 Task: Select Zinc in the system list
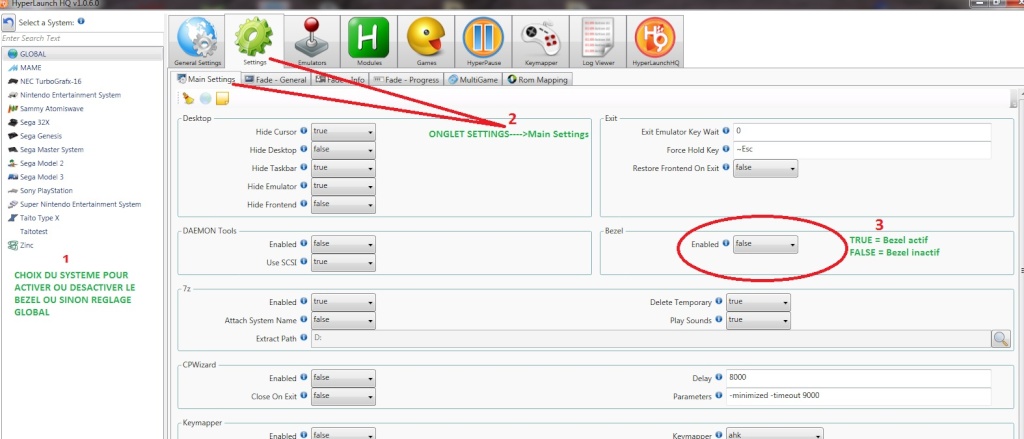pos(82,246)
